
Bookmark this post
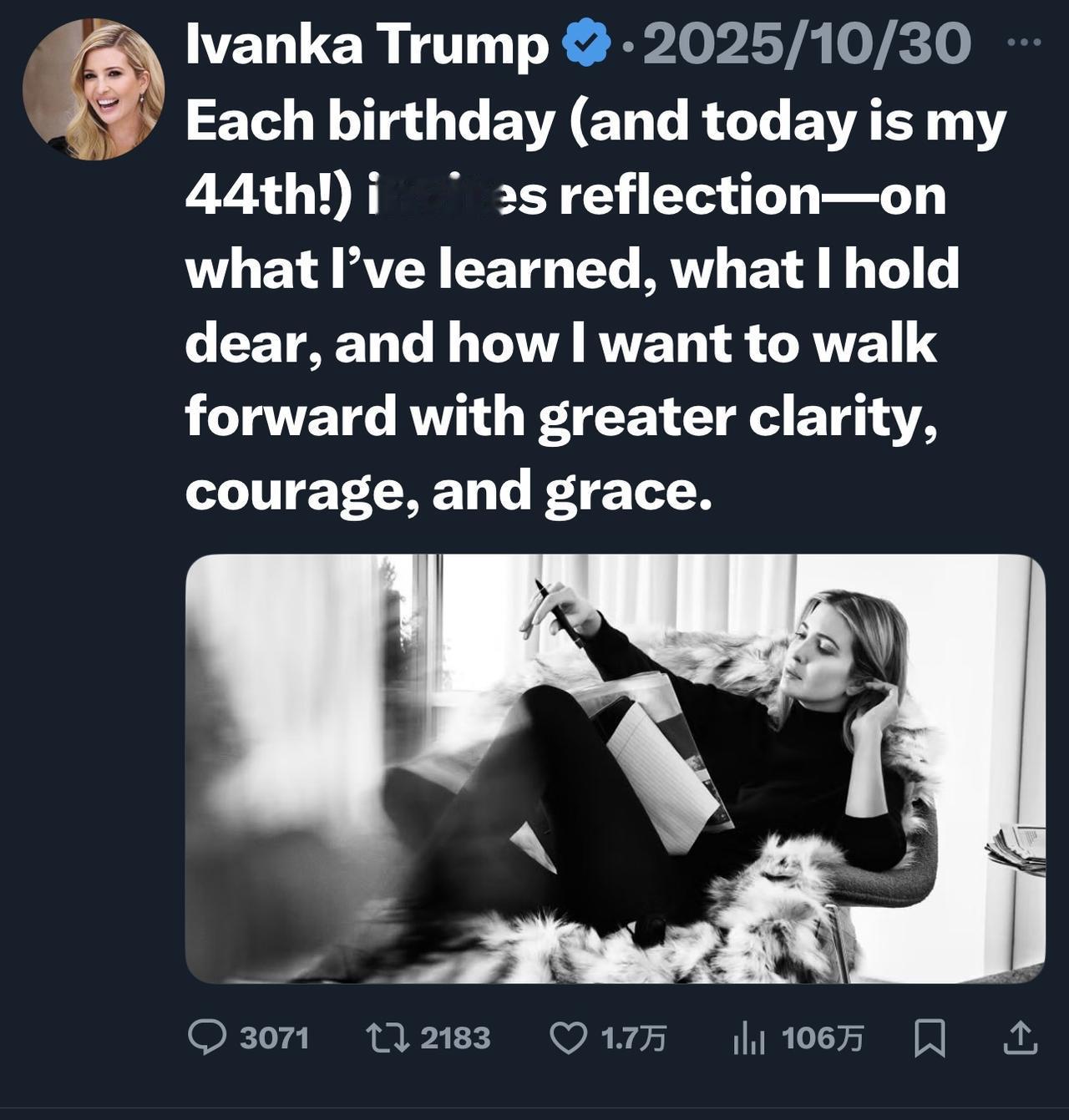[x=930, y=1037]
